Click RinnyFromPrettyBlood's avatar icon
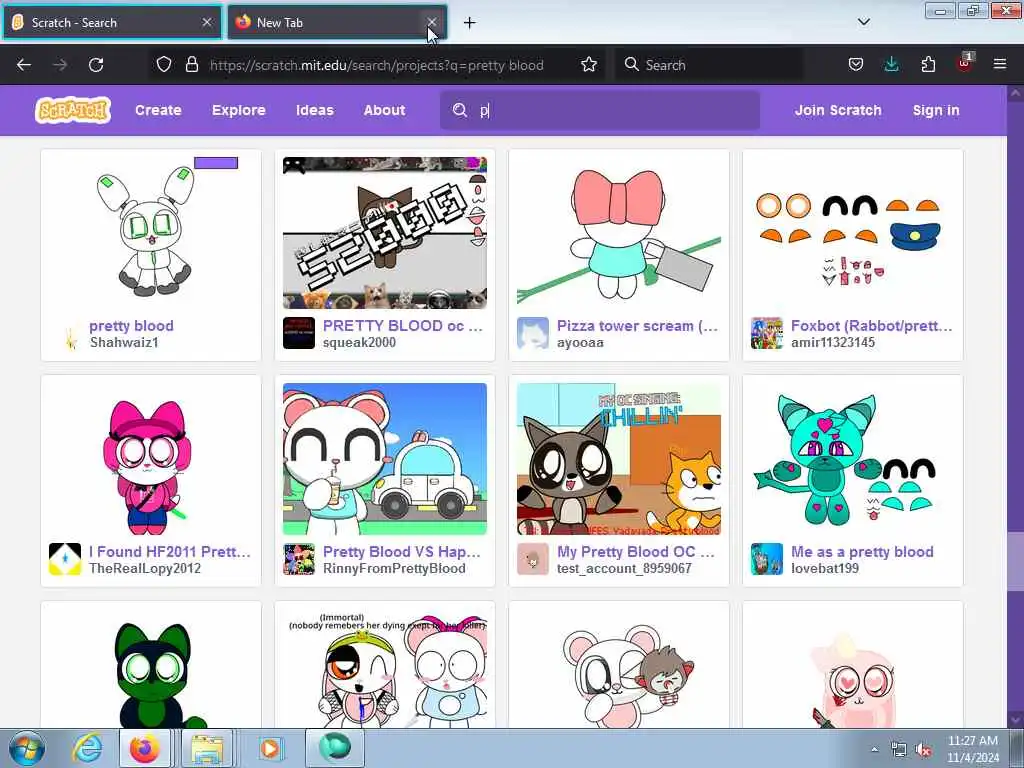The image size is (1024, 768). [299, 559]
